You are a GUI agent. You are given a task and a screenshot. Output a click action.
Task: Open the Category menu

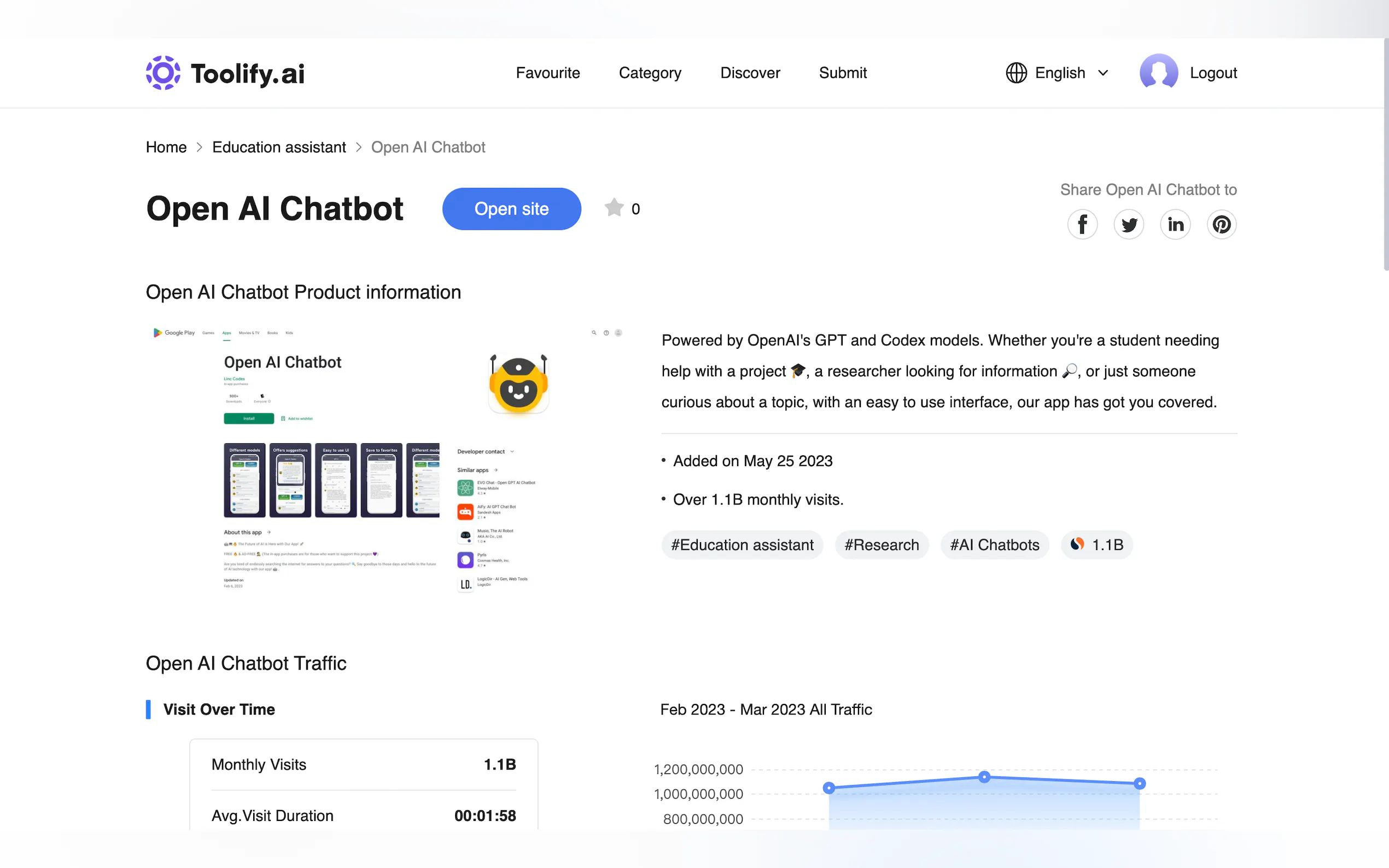pos(650,73)
